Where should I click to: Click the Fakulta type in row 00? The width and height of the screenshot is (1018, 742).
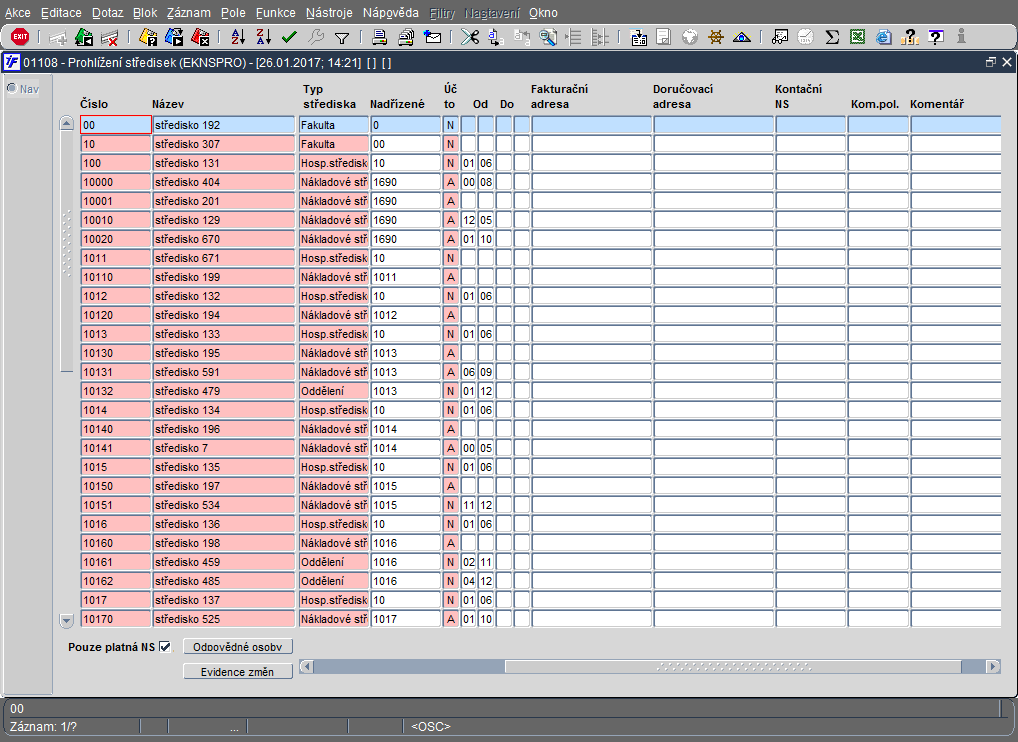(x=334, y=125)
